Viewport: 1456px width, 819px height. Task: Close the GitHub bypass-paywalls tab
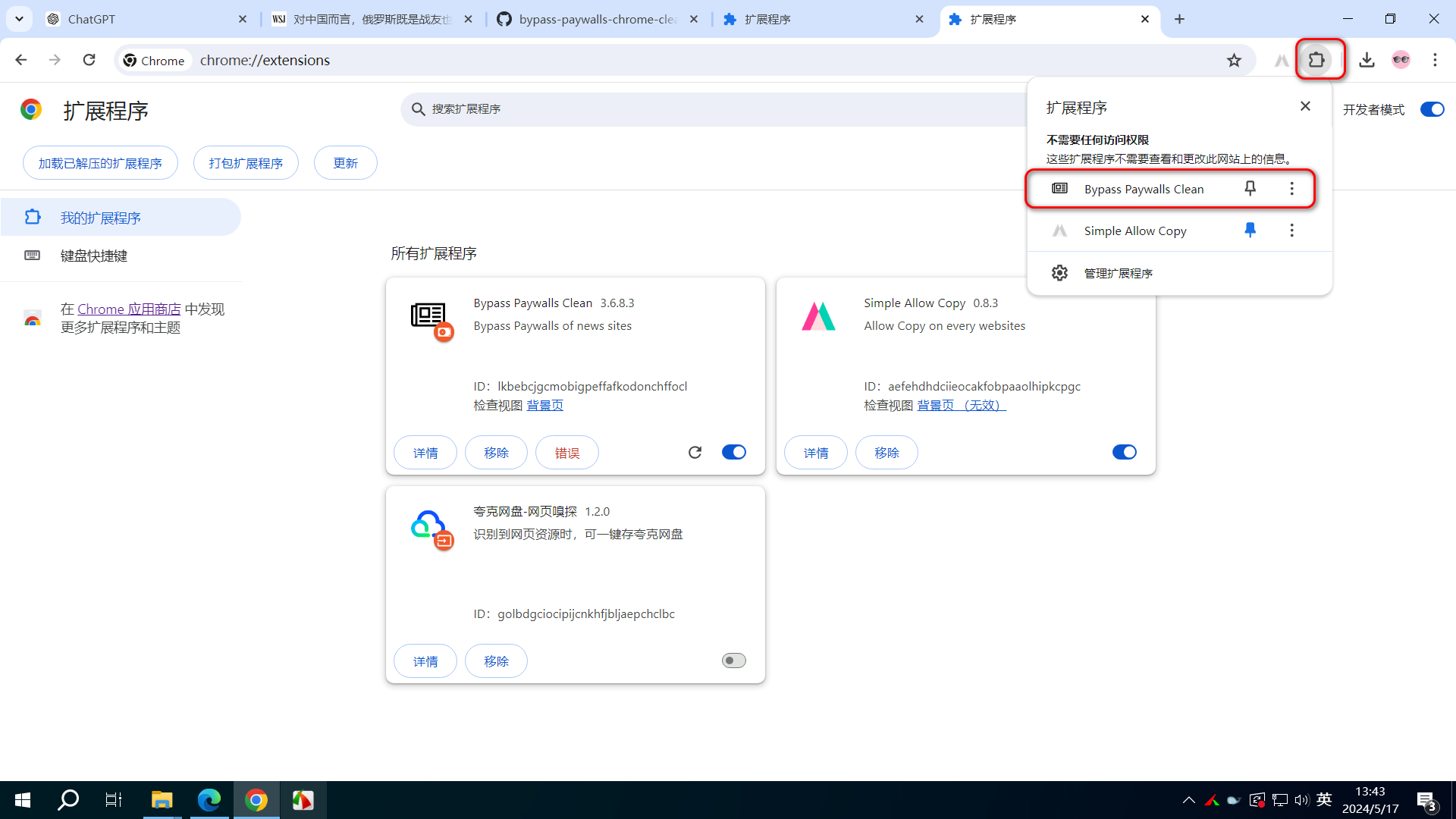click(x=694, y=19)
